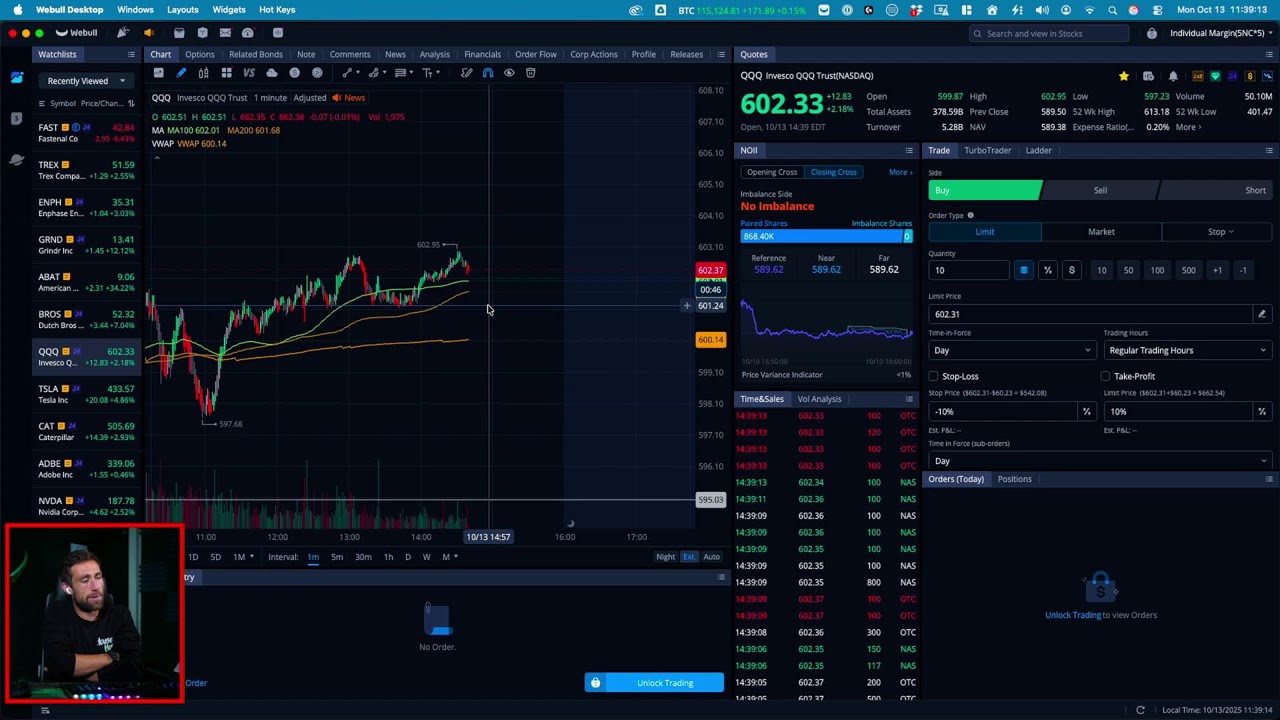Open the sub-orders Time in Force dropdown
The width and height of the screenshot is (1280, 720).
(1100, 461)
